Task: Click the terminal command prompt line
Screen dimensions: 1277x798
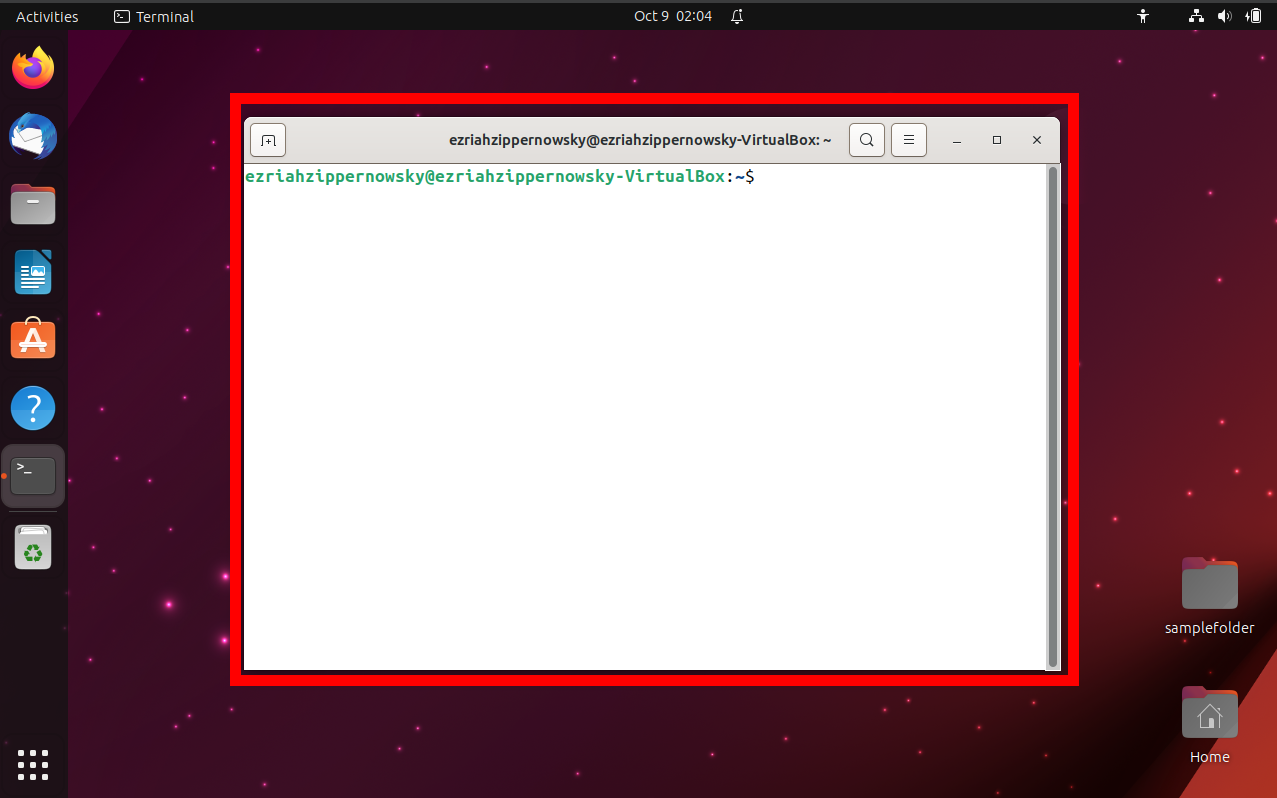Action: click(500, 176)
